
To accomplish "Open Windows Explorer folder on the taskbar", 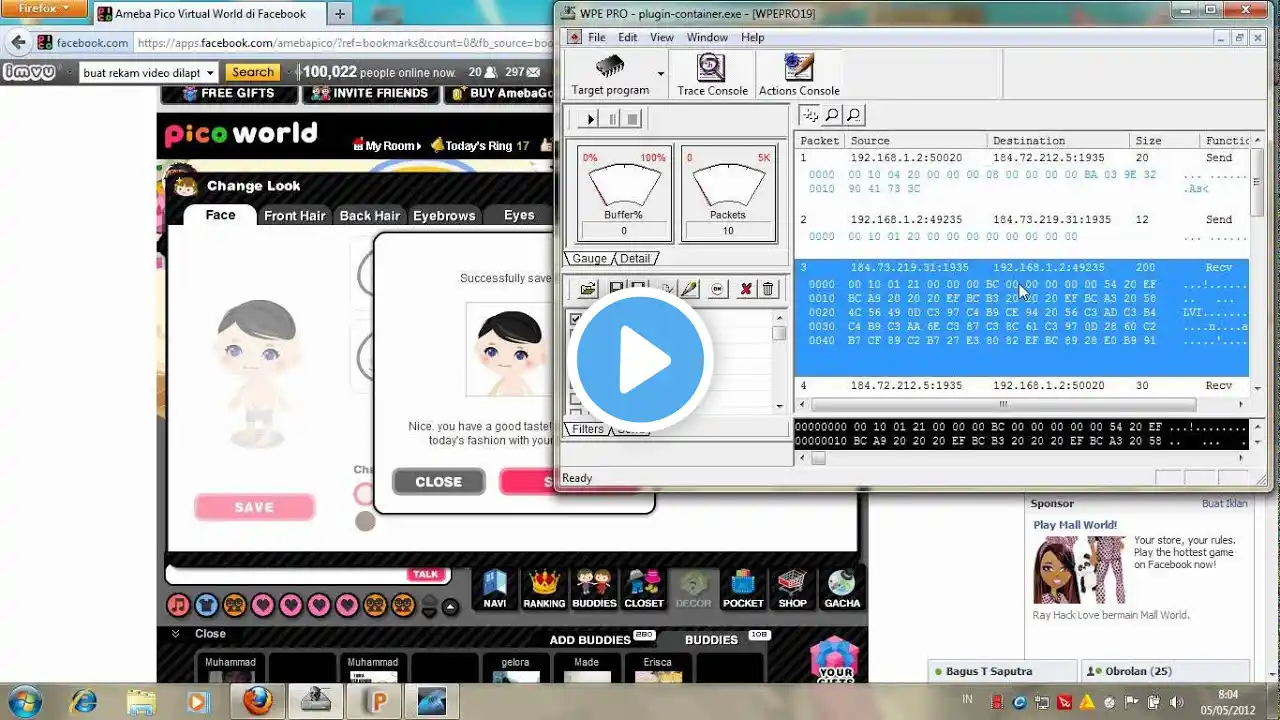I will [141, 700].
